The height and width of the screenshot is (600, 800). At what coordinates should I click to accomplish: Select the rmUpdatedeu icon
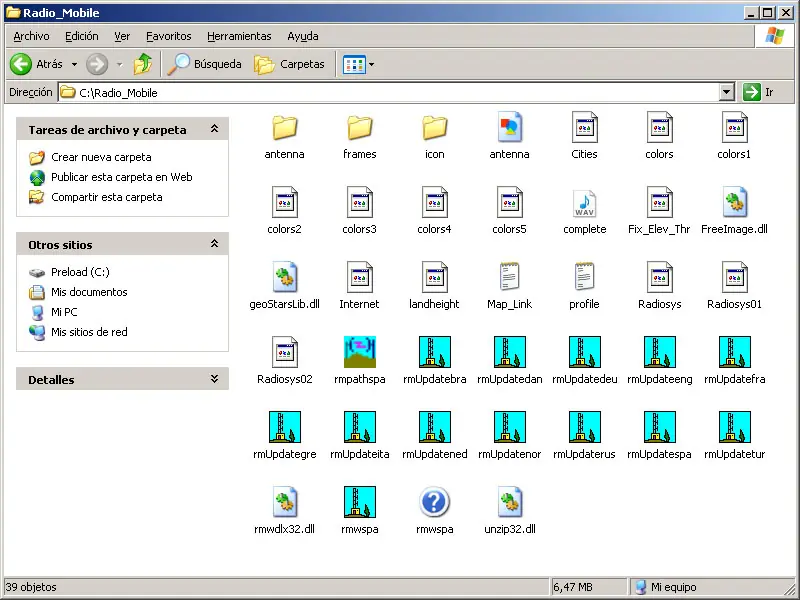[584, 352]
